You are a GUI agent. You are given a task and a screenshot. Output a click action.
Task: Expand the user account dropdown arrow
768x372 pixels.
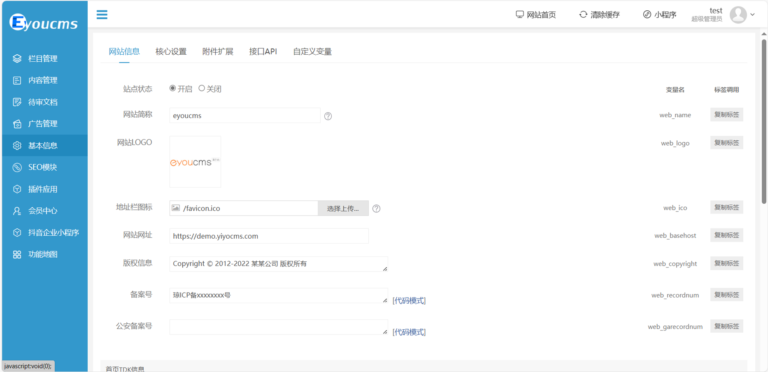click(x=753, y=15)
